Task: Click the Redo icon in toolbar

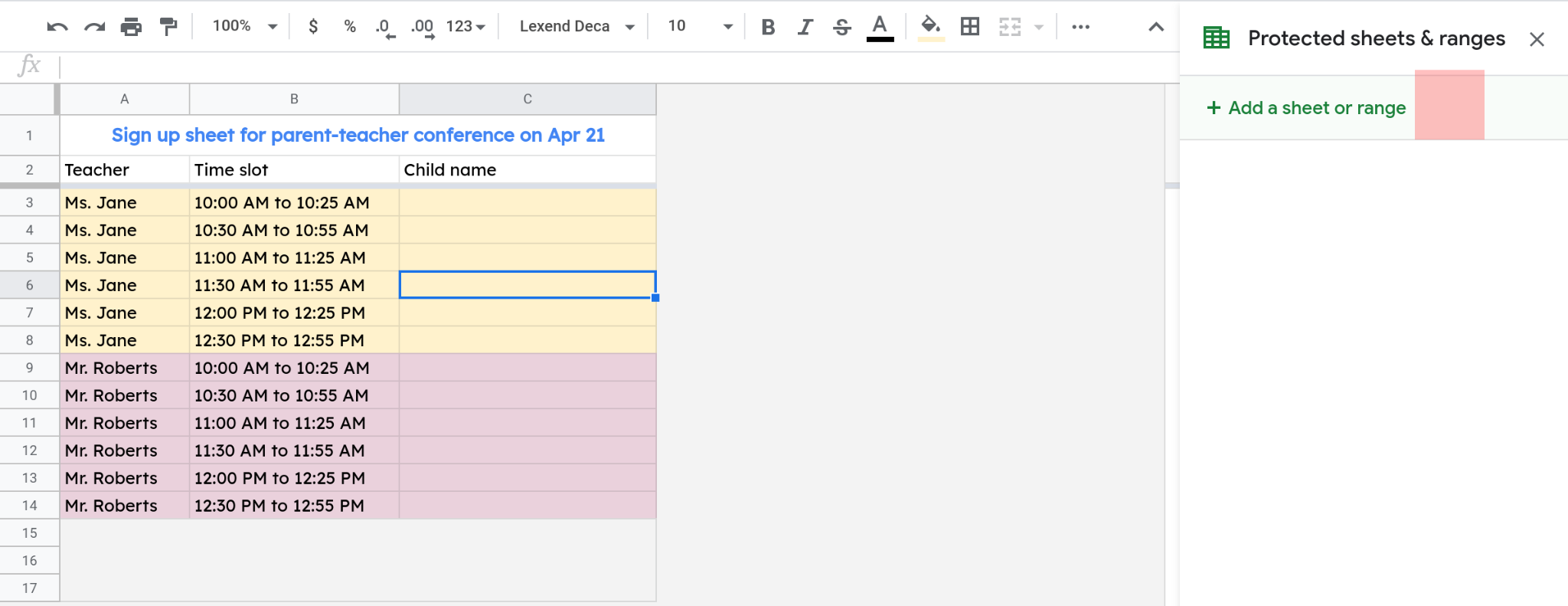Action: click(94, 27)
